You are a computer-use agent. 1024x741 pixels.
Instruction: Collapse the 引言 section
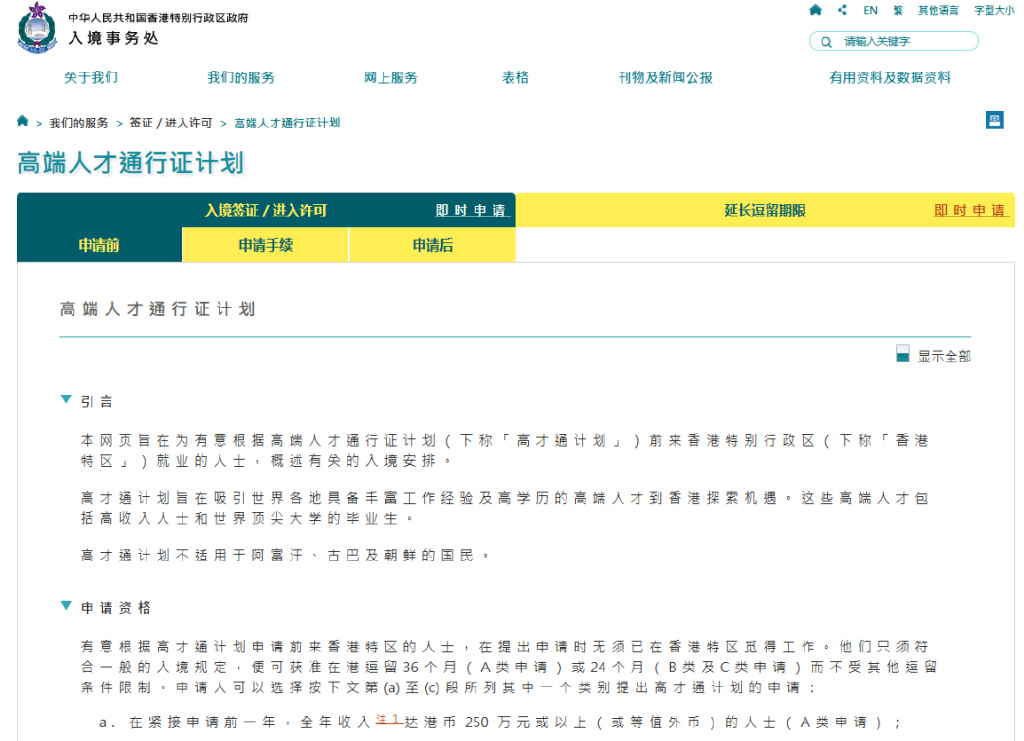pos(66,401)
